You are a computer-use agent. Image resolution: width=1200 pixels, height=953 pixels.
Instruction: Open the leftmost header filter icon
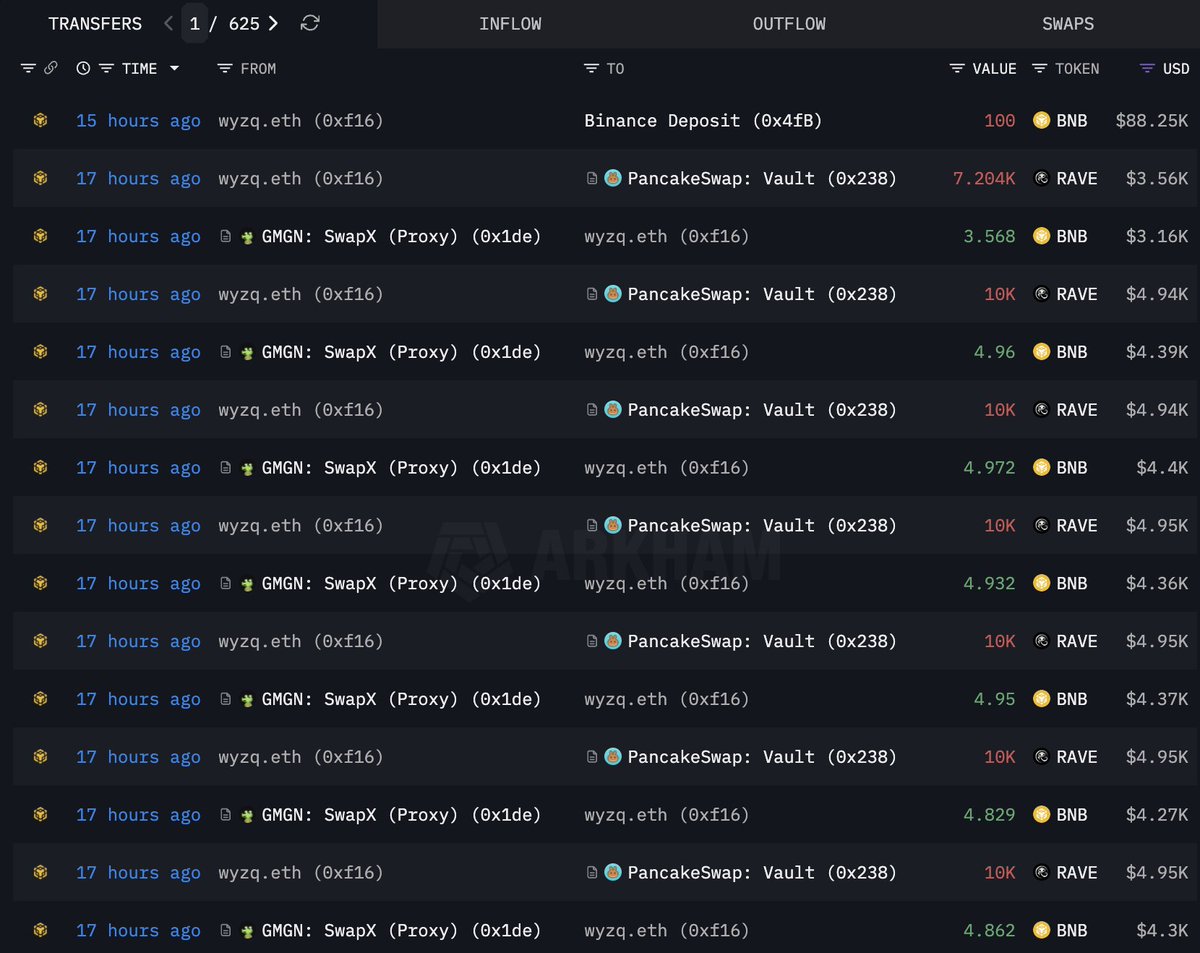28,68
